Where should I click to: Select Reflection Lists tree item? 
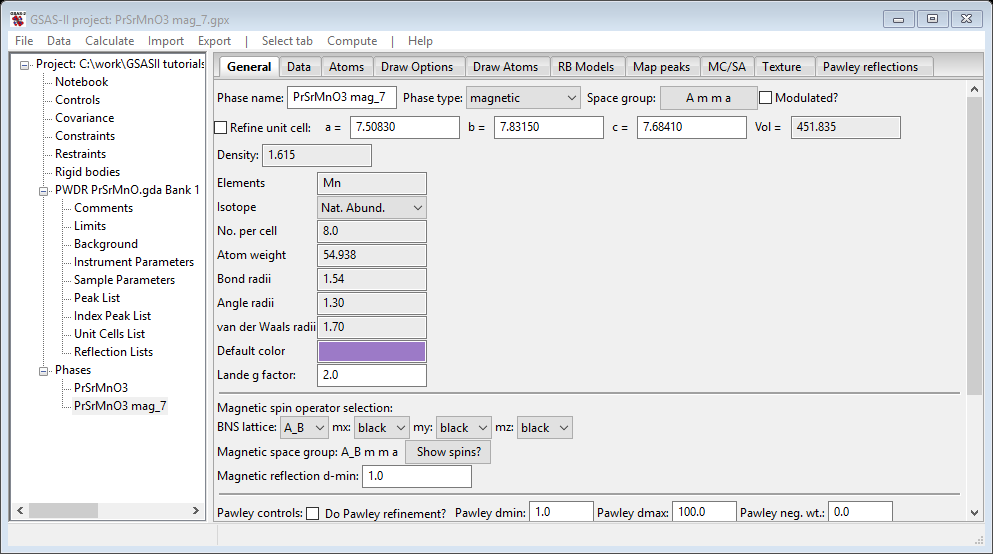click(113, 352)
